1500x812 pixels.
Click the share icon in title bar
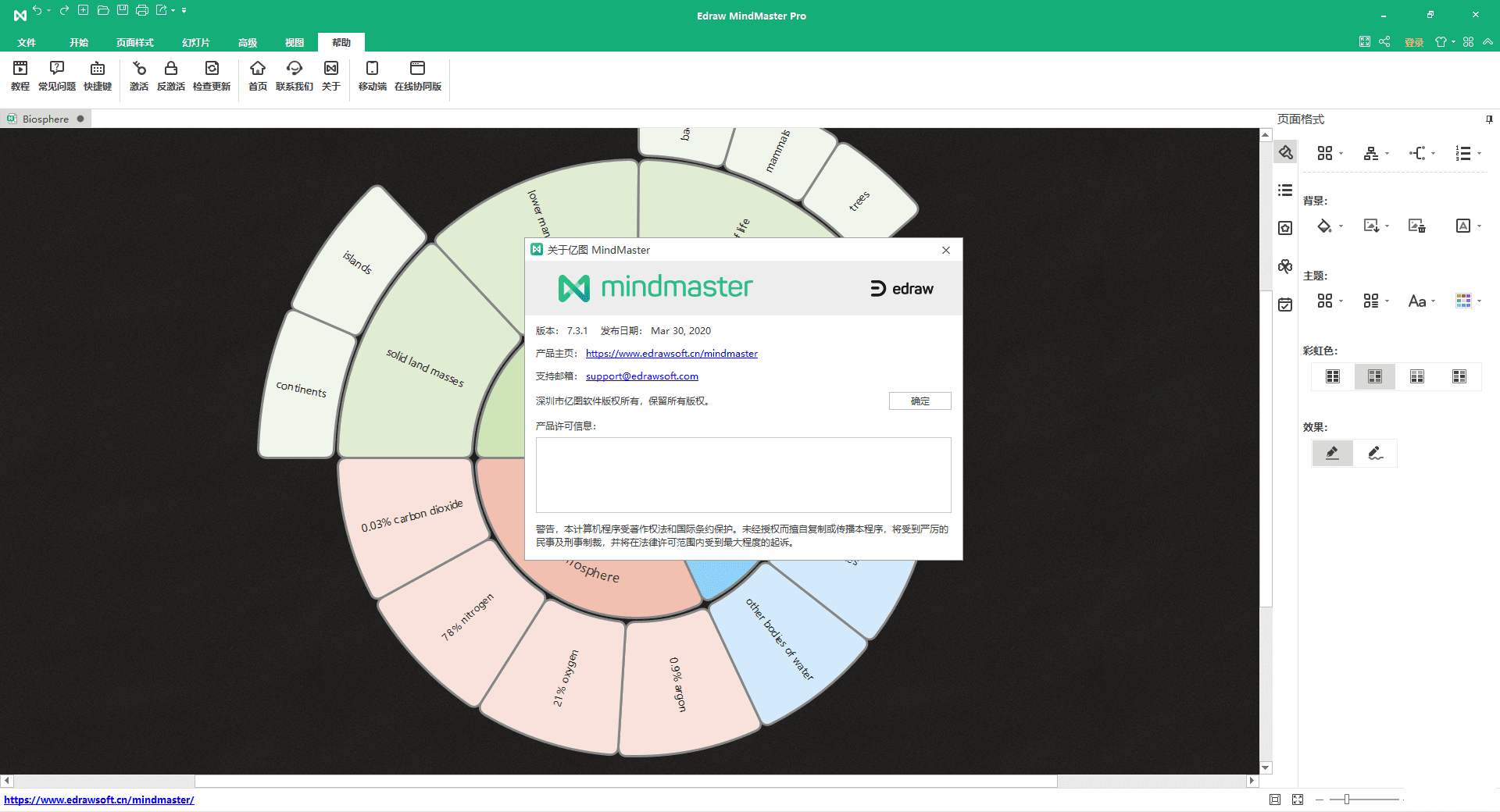pyautogui.click(x=1384, y=42)
